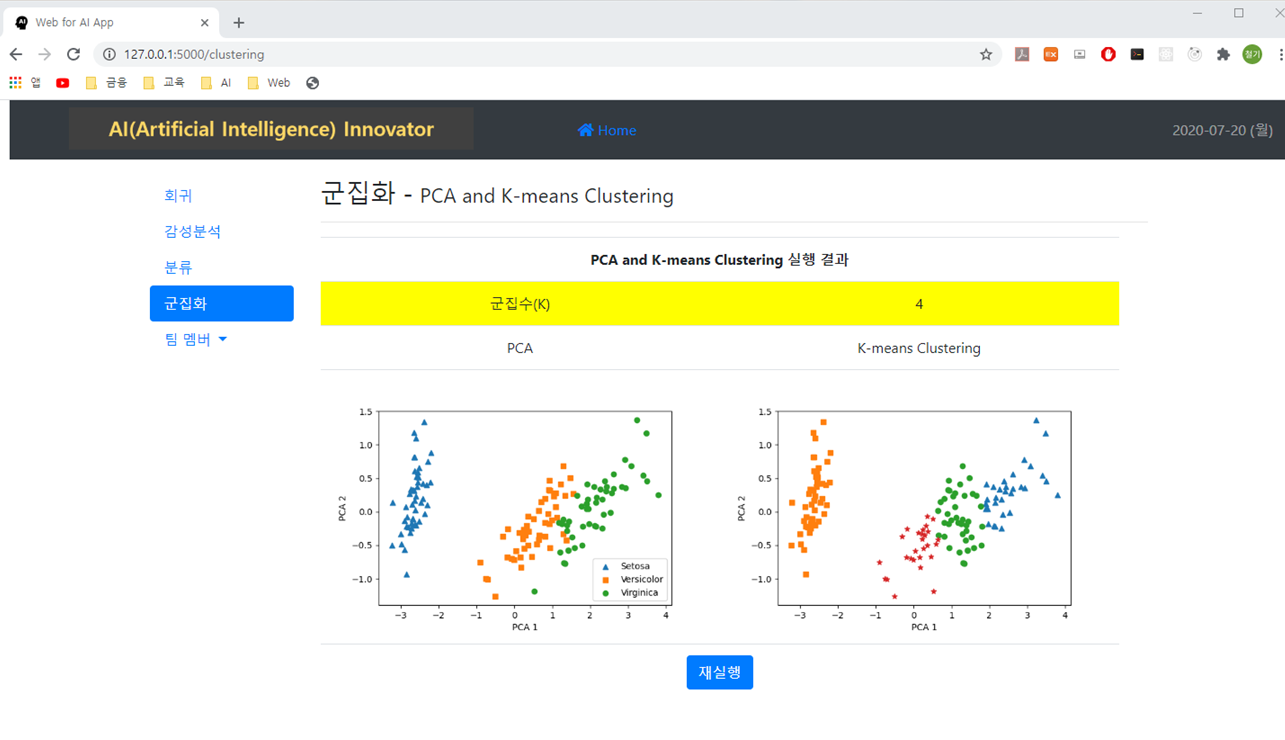1285x740 pixels.
Task: Click the back navigation arrow
Action: click(15, 54)
